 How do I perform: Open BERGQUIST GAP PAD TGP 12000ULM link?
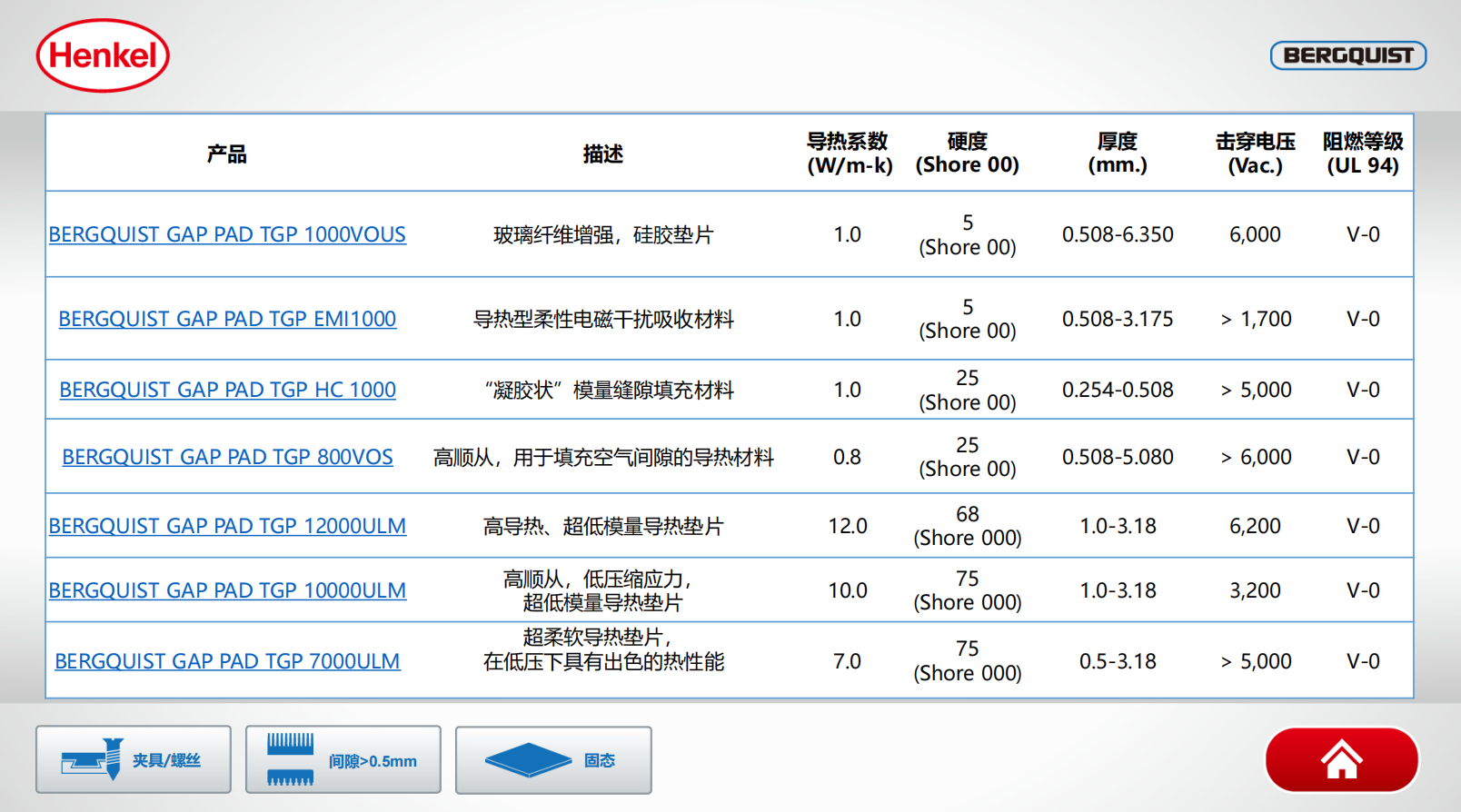coord(227,526)
